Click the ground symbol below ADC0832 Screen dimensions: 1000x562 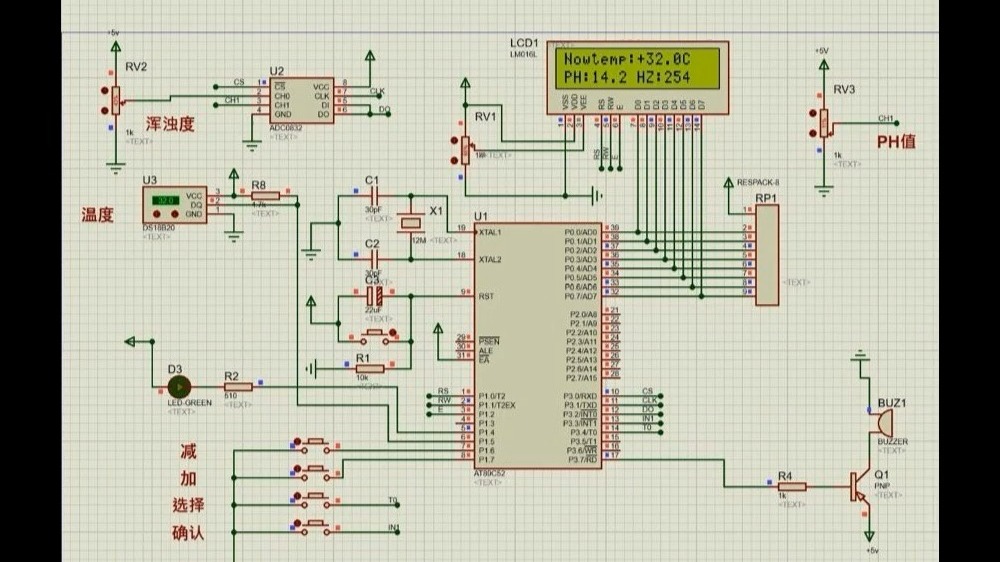pyautogui.click(x=252, y=146)
